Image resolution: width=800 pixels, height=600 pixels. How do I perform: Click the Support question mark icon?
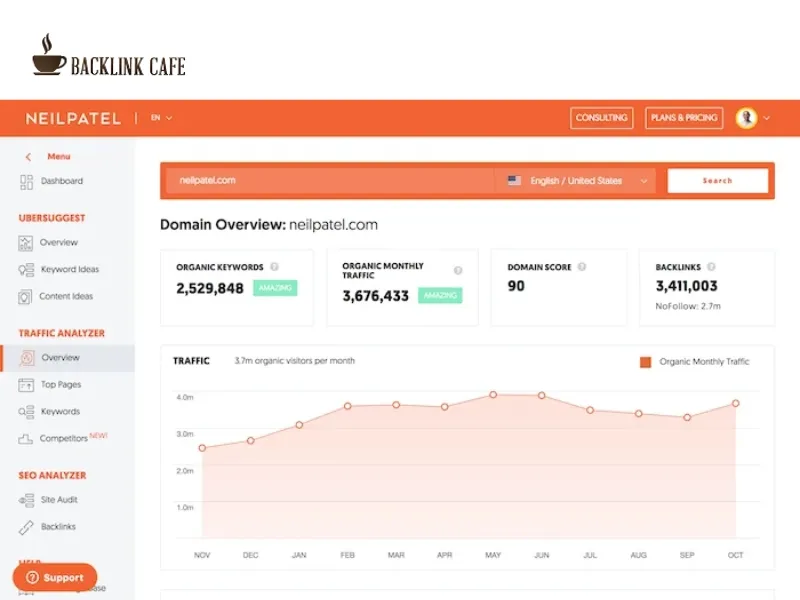pyautogui.click(x=33, y=578)
